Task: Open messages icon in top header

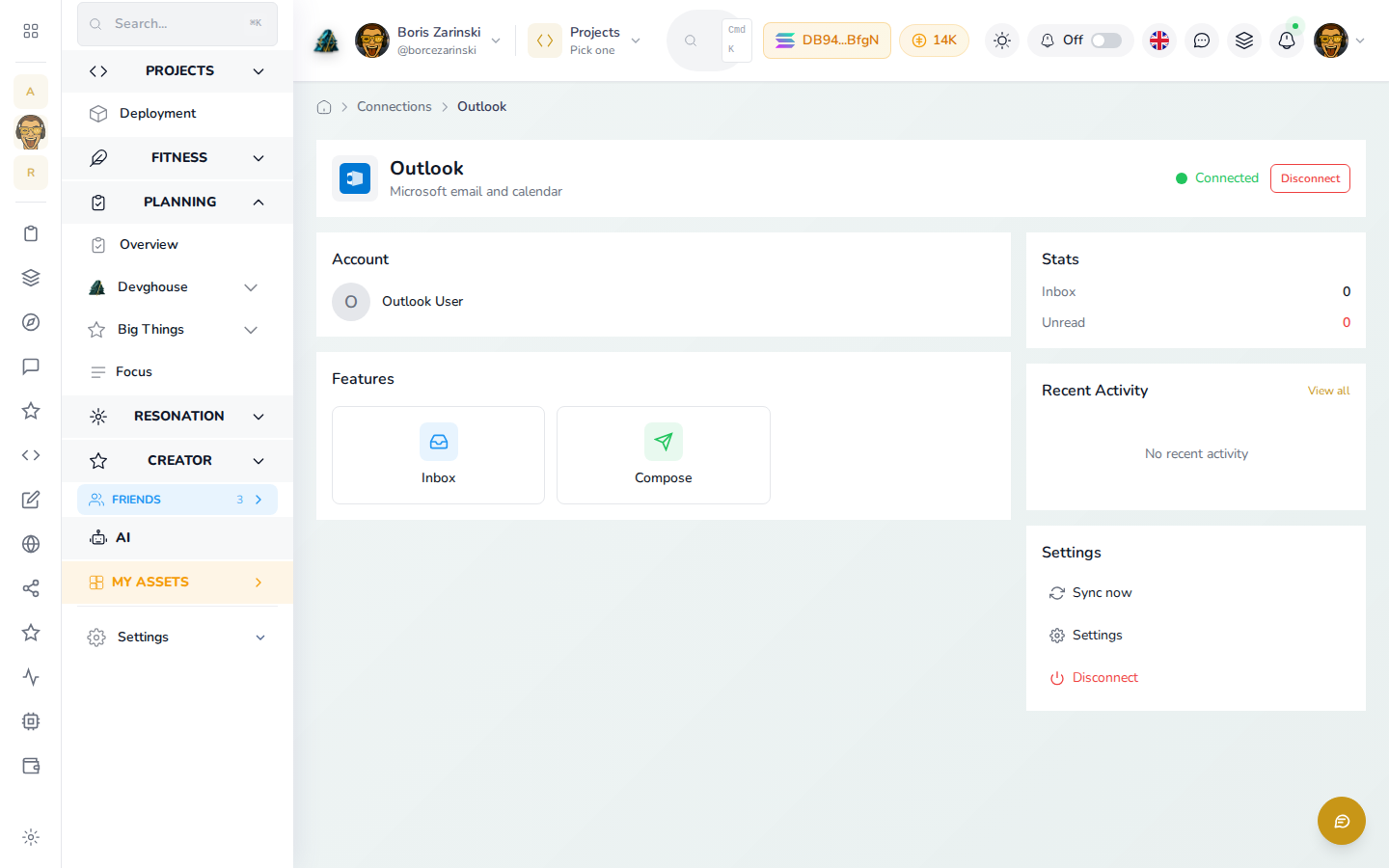Action: pos(1202,41)
